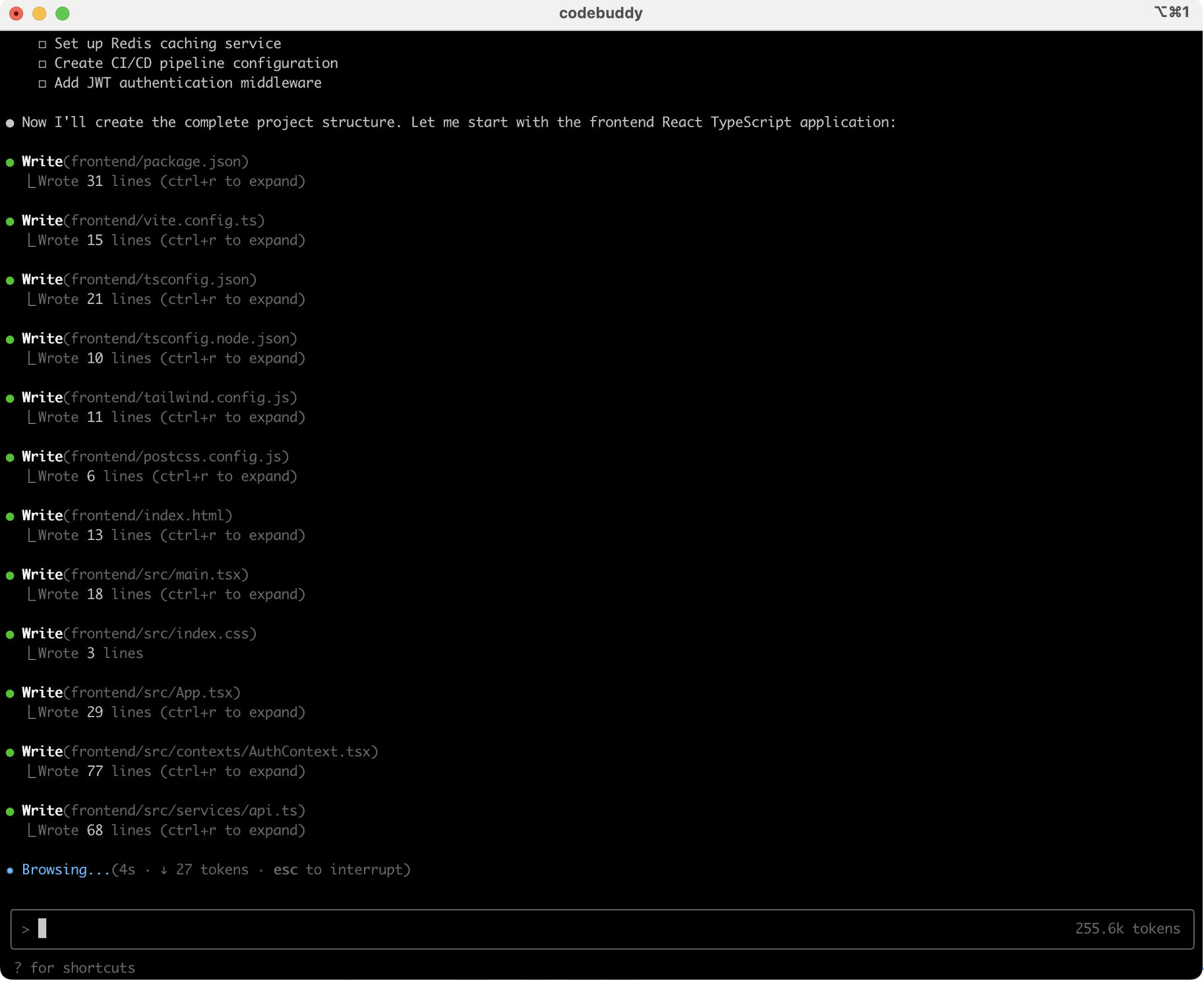Click green status dot for tailwind.config.js write

[10, 398]
